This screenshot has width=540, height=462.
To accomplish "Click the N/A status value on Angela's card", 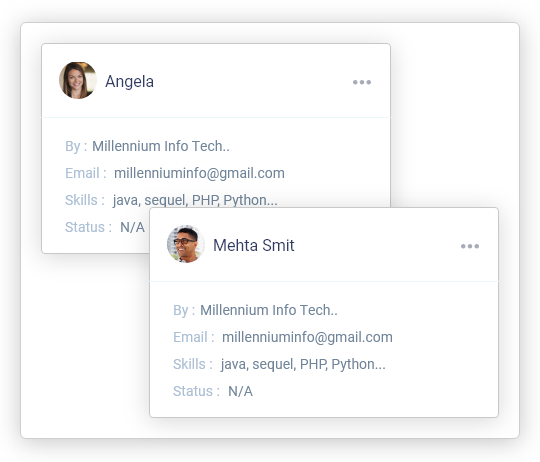I will 132,227.
